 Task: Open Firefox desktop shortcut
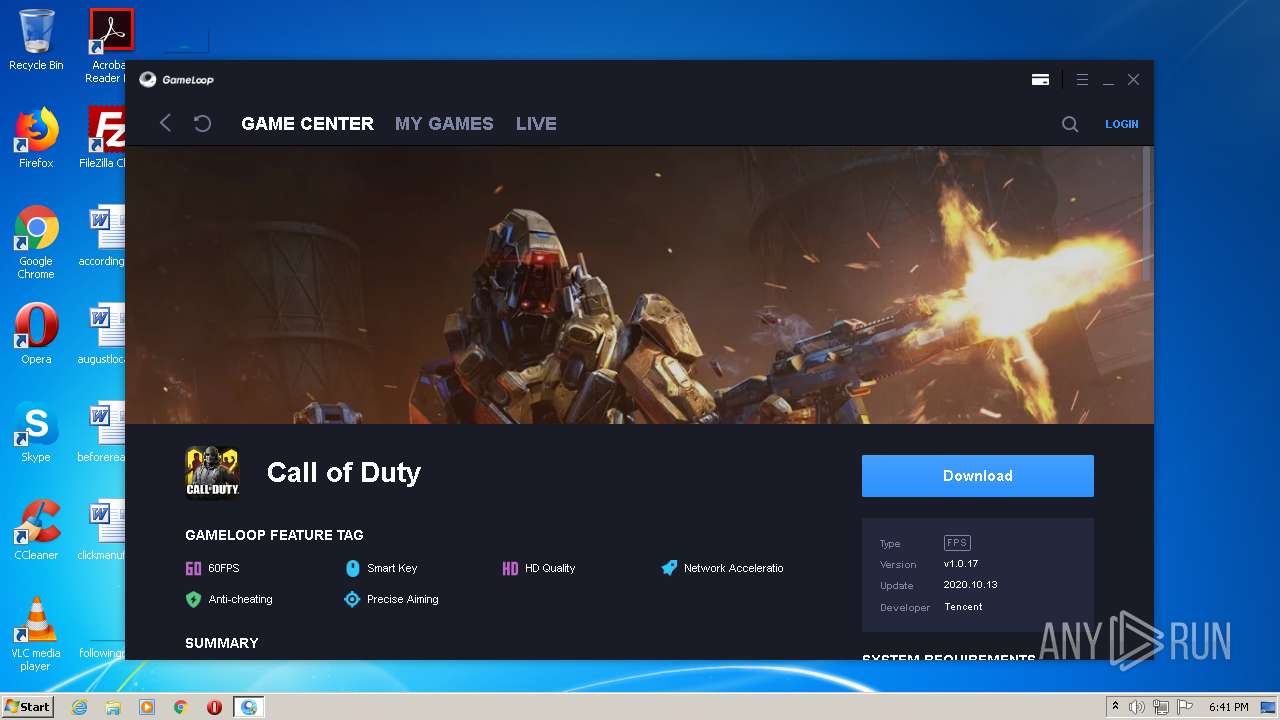36,138
